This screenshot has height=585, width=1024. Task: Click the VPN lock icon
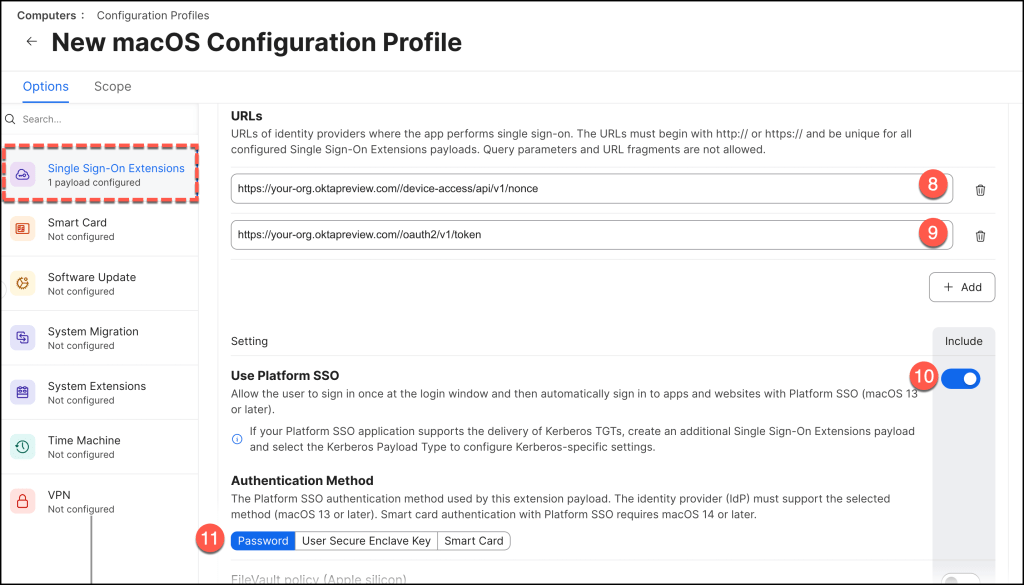click(23, 501)
